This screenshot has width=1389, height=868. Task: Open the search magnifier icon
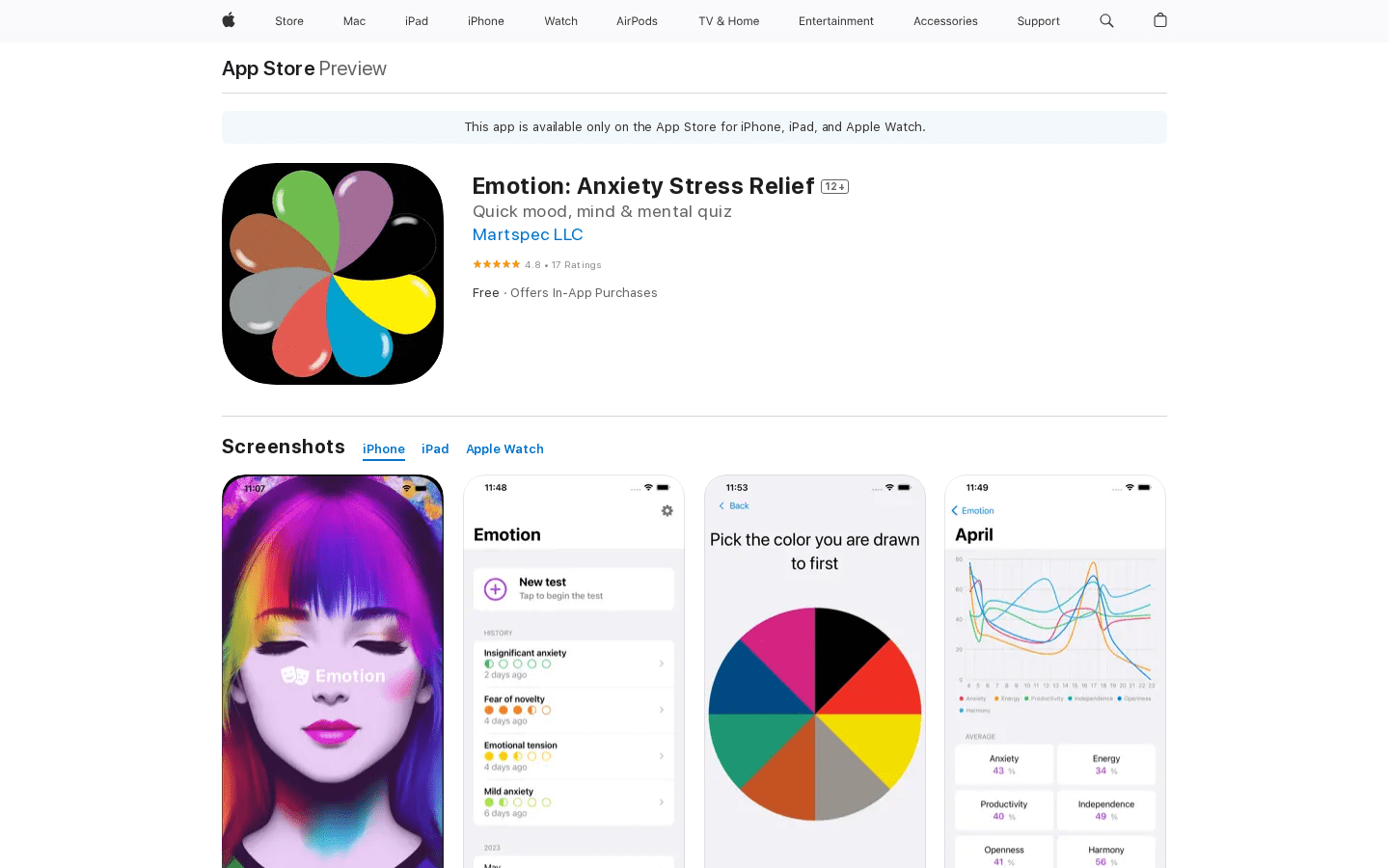(x=1106, y=20)
